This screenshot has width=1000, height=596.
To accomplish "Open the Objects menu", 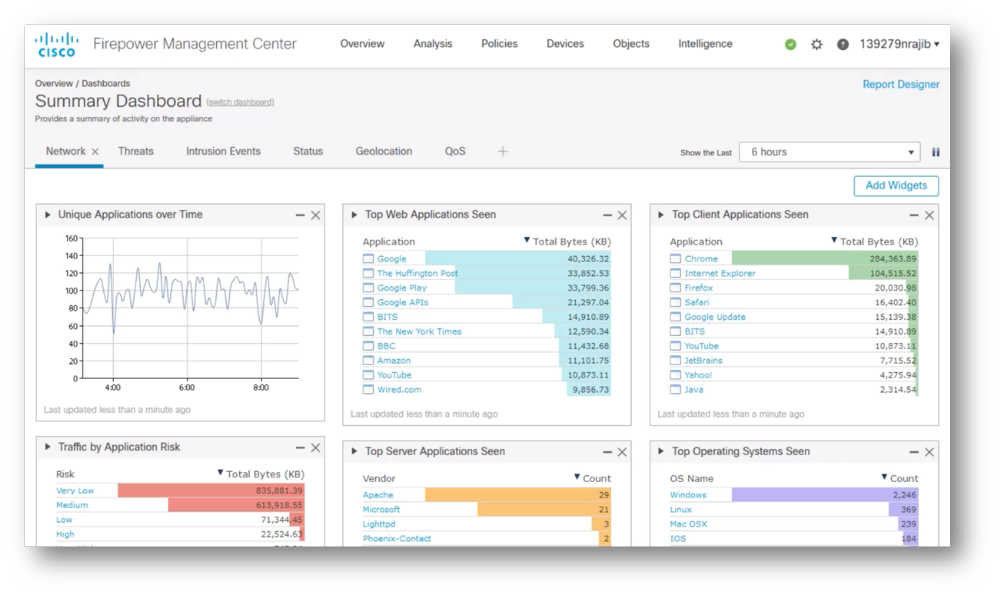I will click(x=631, y=44).
